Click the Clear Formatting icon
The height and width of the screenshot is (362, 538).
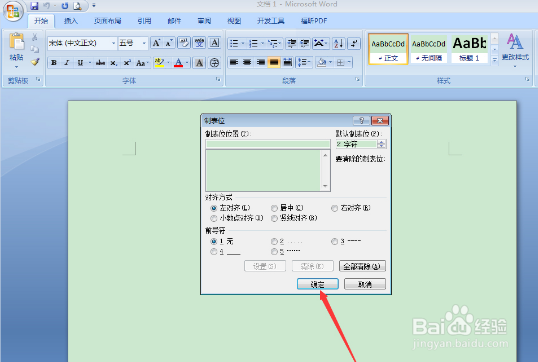point(184,43)
